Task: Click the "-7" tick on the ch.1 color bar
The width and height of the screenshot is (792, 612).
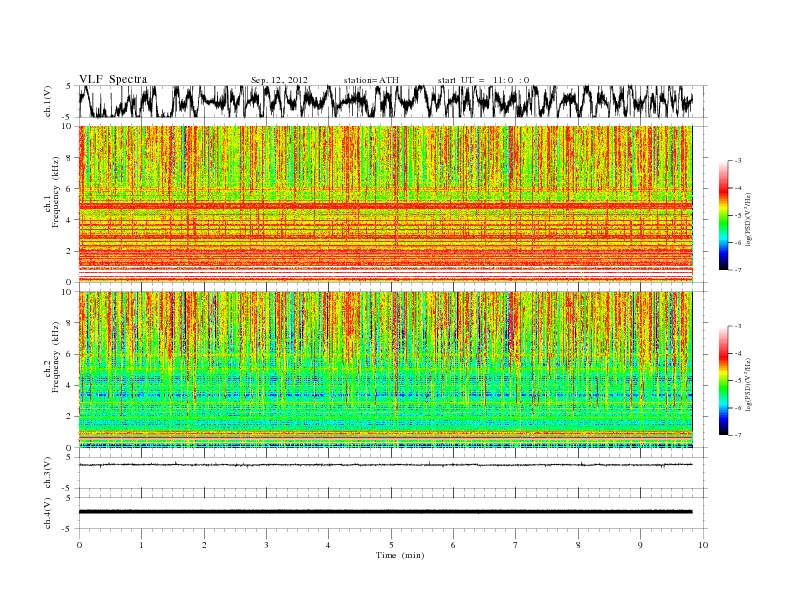Action: tap(738, 270)
